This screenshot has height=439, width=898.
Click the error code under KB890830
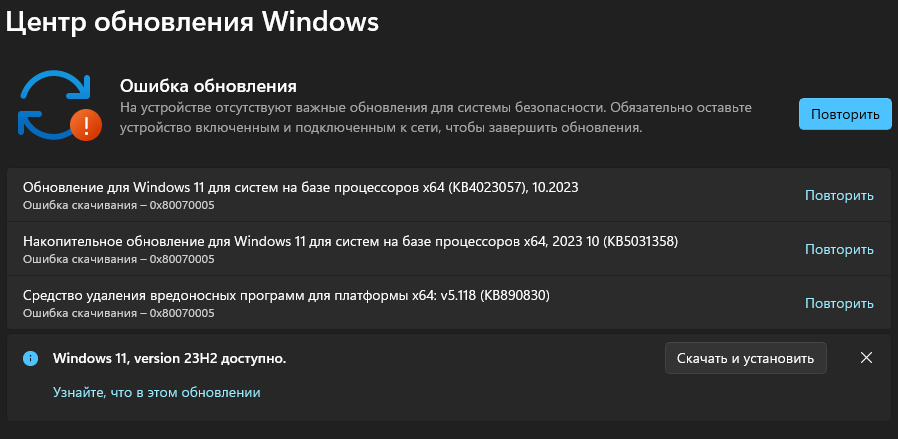pyautogui.click(x=118, y=313)
